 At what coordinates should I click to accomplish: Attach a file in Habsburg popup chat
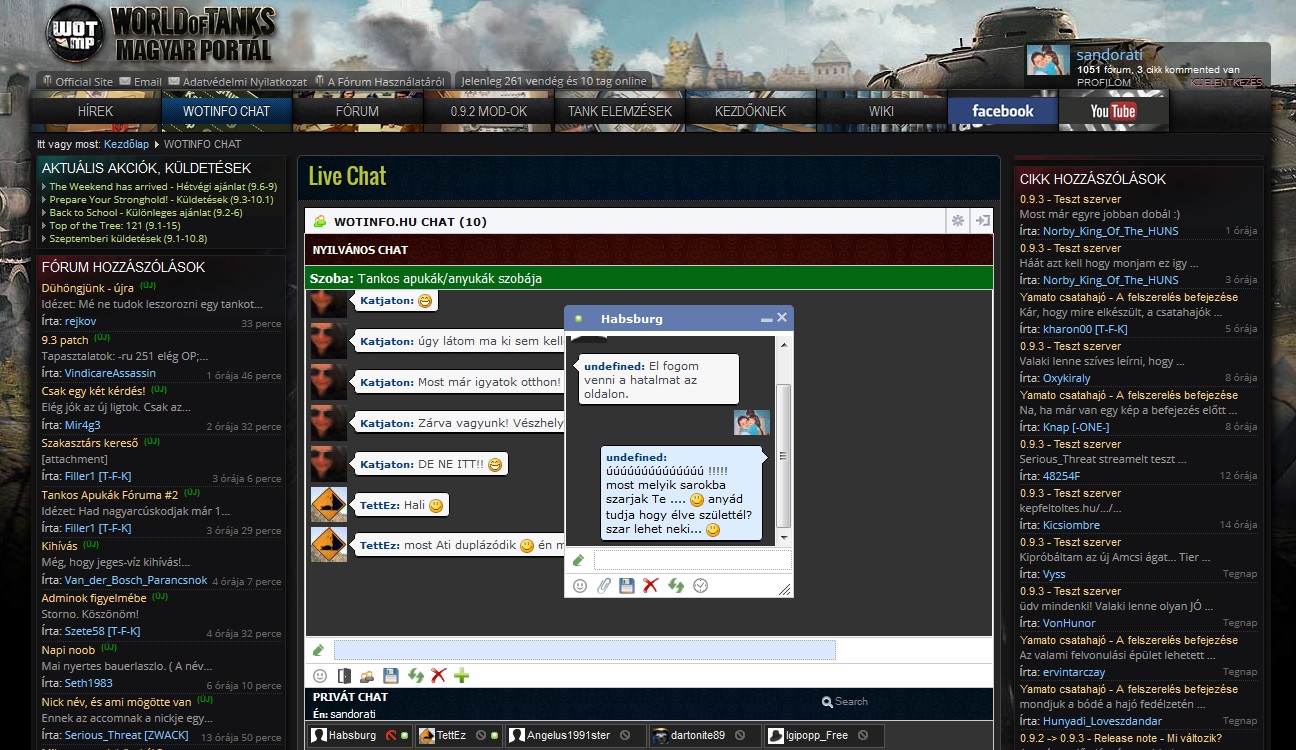[603, 586]
